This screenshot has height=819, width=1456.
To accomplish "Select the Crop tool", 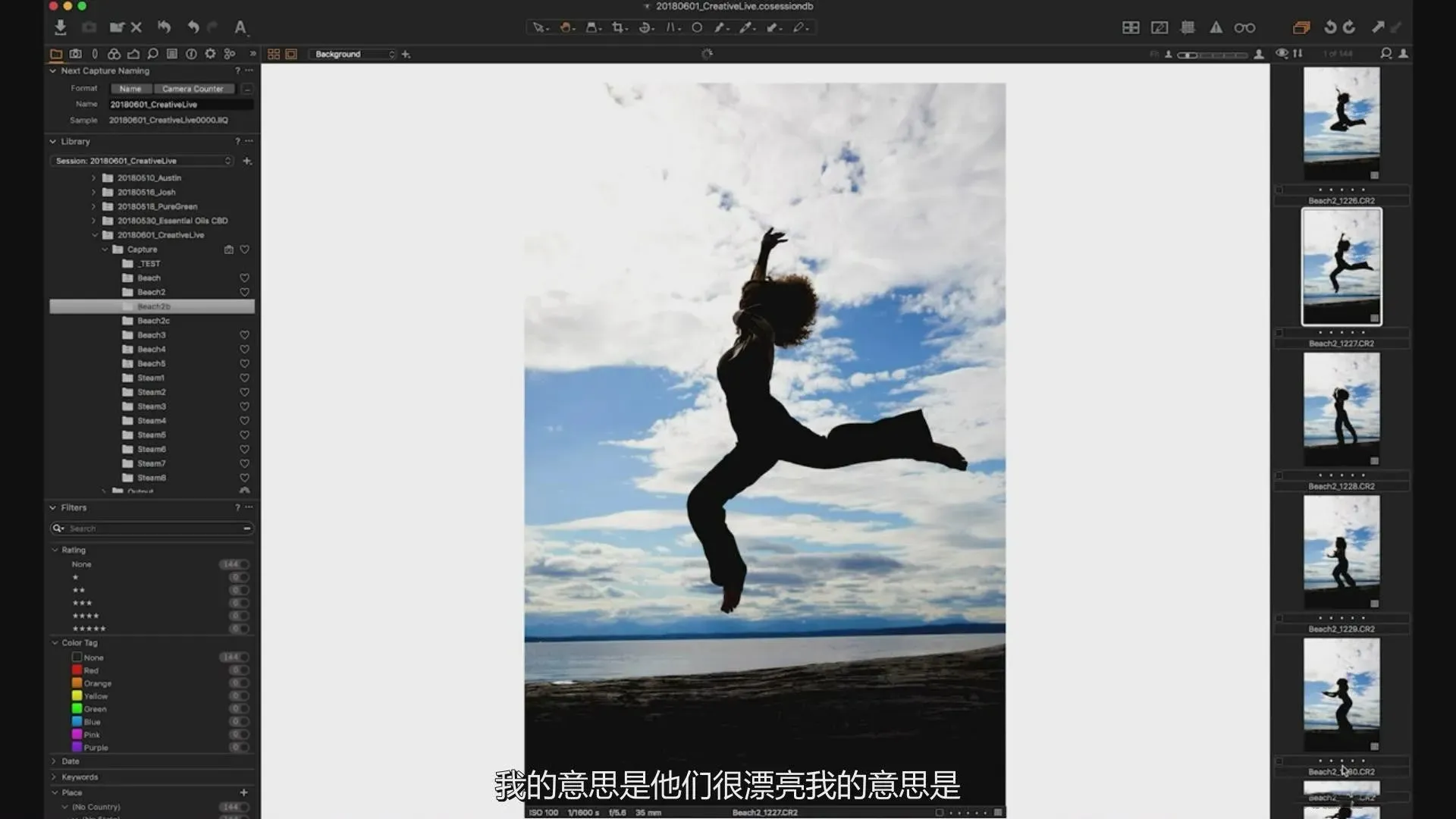I will pos(619,27).
